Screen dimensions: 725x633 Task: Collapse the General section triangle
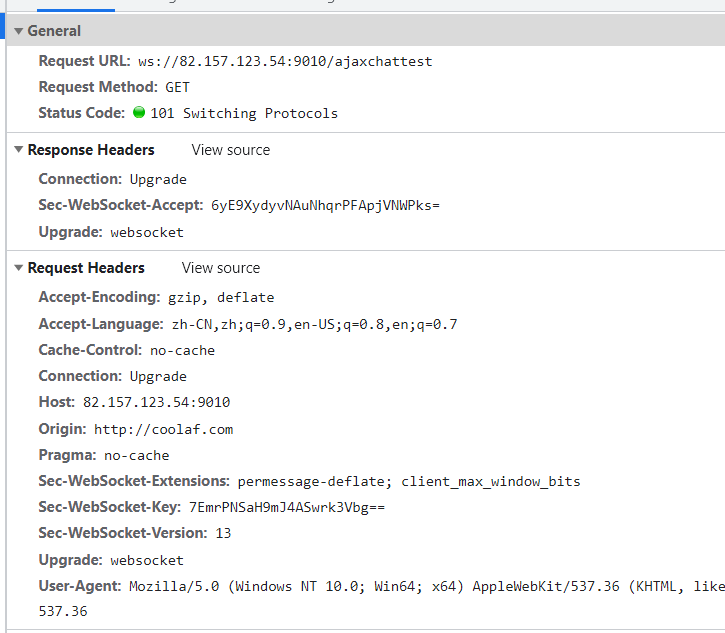tap(18, 31)
